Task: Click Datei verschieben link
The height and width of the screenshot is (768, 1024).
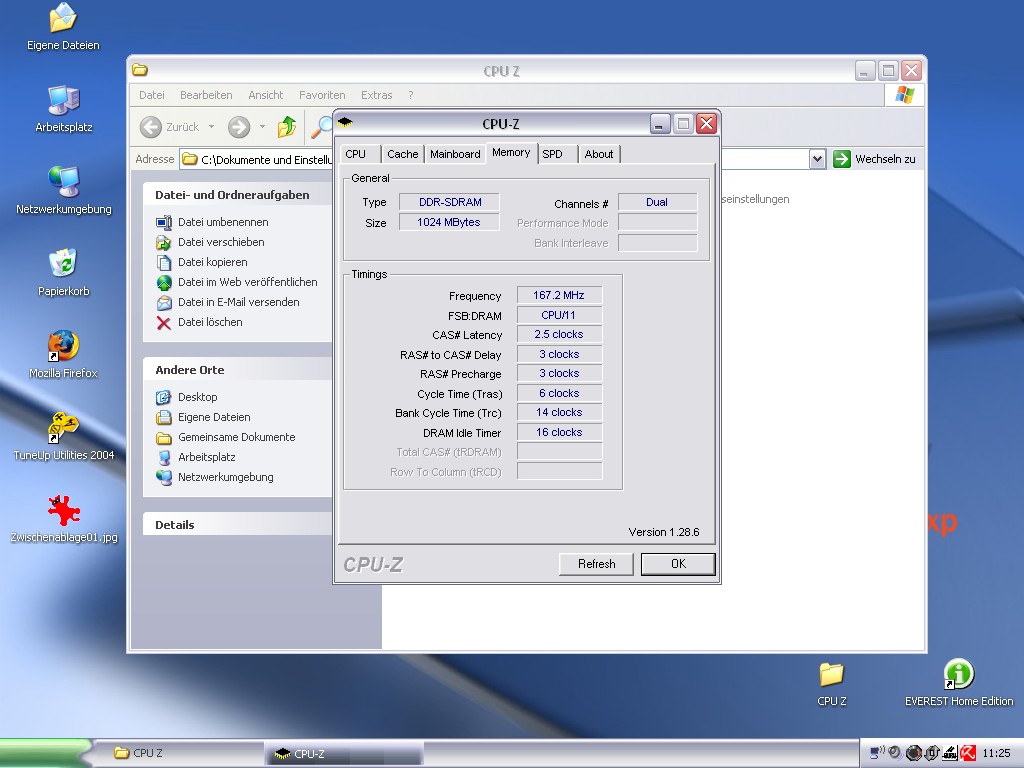Action: click(221, 242)
